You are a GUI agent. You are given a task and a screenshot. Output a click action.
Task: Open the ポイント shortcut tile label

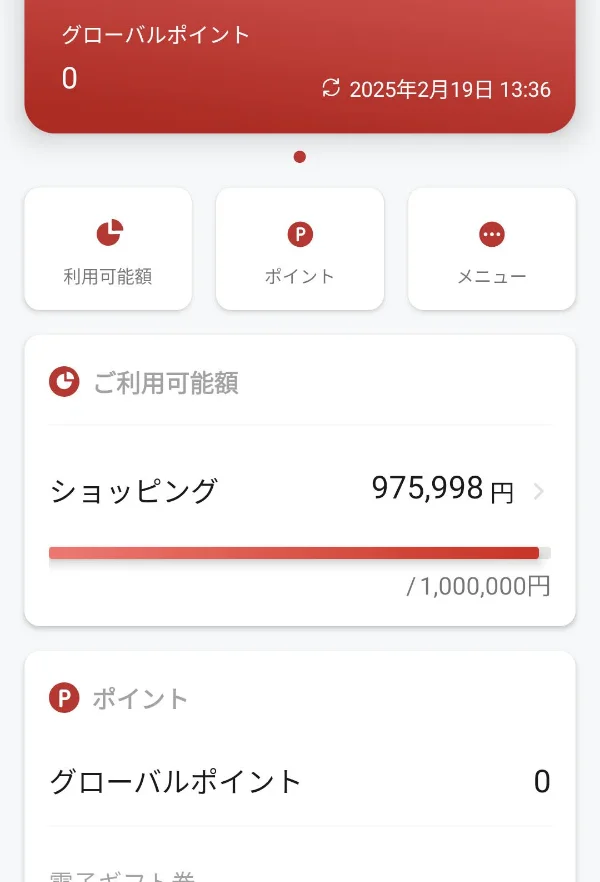tap(300, 277)
